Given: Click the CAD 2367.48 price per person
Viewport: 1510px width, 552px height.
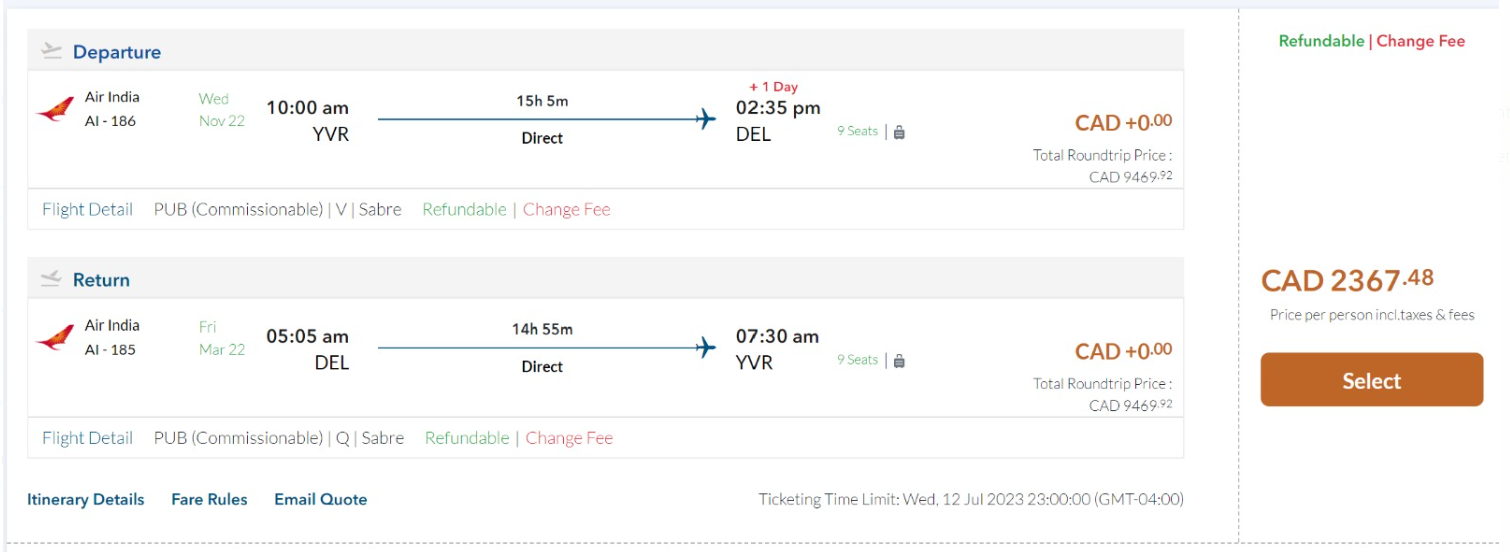Looking at the screenshot, I should point(1346,281).
